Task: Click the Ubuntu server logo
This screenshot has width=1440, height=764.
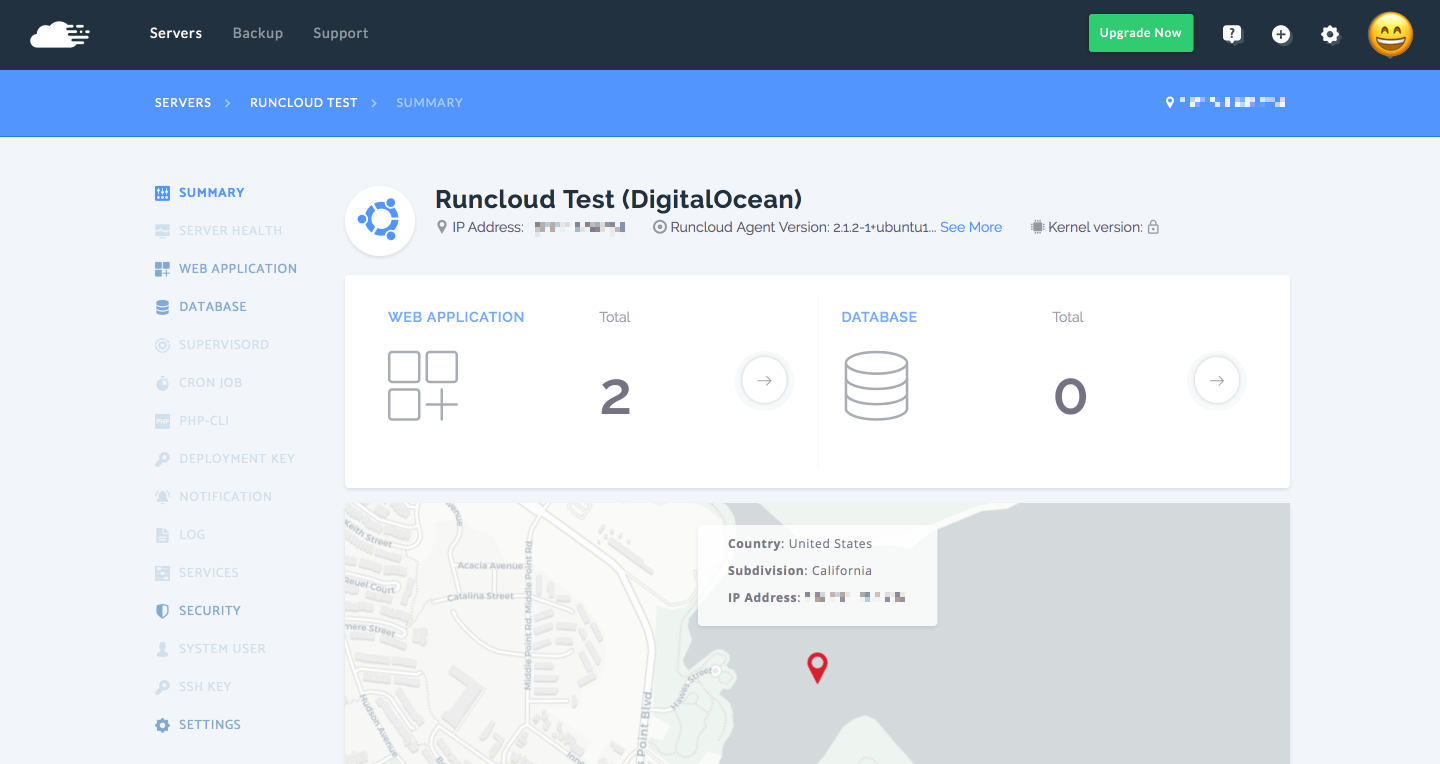Action: click(x=380, y=221)
